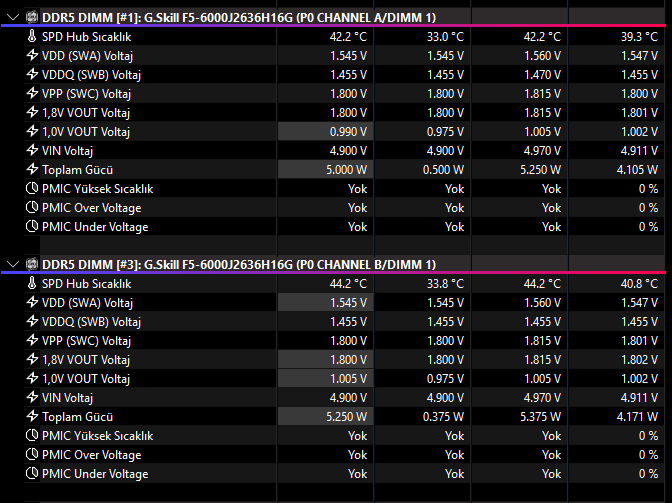This screenshot has width=672, height=503.
Task: Click bolt icon of DIMM #1 Toplam Gücü
Action: (x=32, y=169)
